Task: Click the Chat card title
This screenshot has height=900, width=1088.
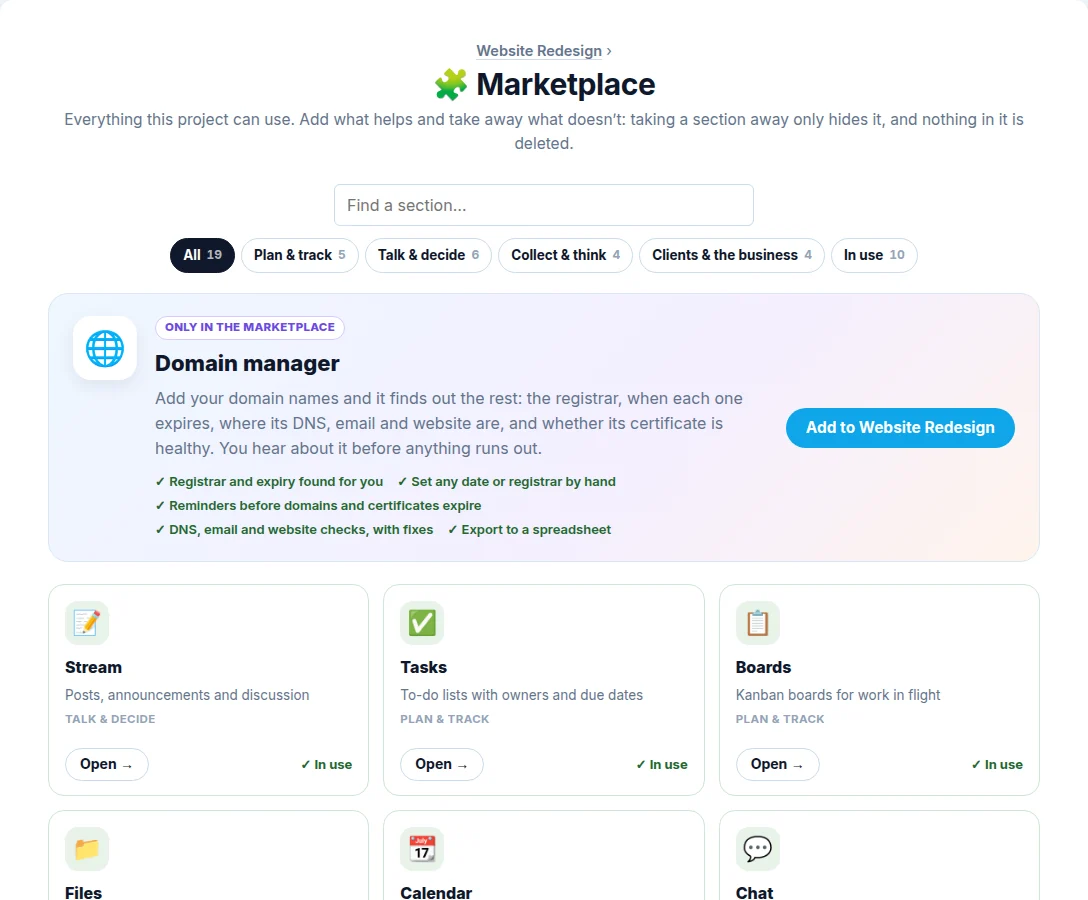Action: click(x=754, y=892)
